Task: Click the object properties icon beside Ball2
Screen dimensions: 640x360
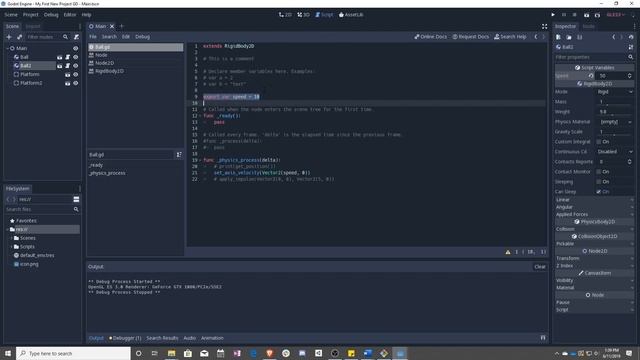Action: tap(631, 47)
